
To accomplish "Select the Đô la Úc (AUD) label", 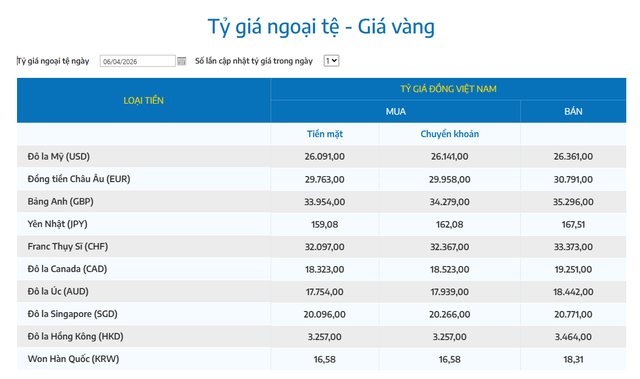I will tap(58, 291).
